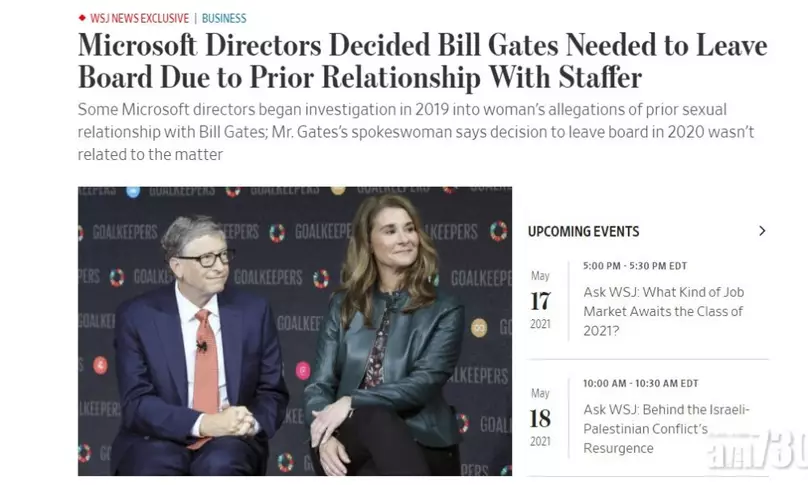Click the 5:00 PM - 5:30 PM EDT time
This screenshot has width=808, height=485.
[635, 266]
